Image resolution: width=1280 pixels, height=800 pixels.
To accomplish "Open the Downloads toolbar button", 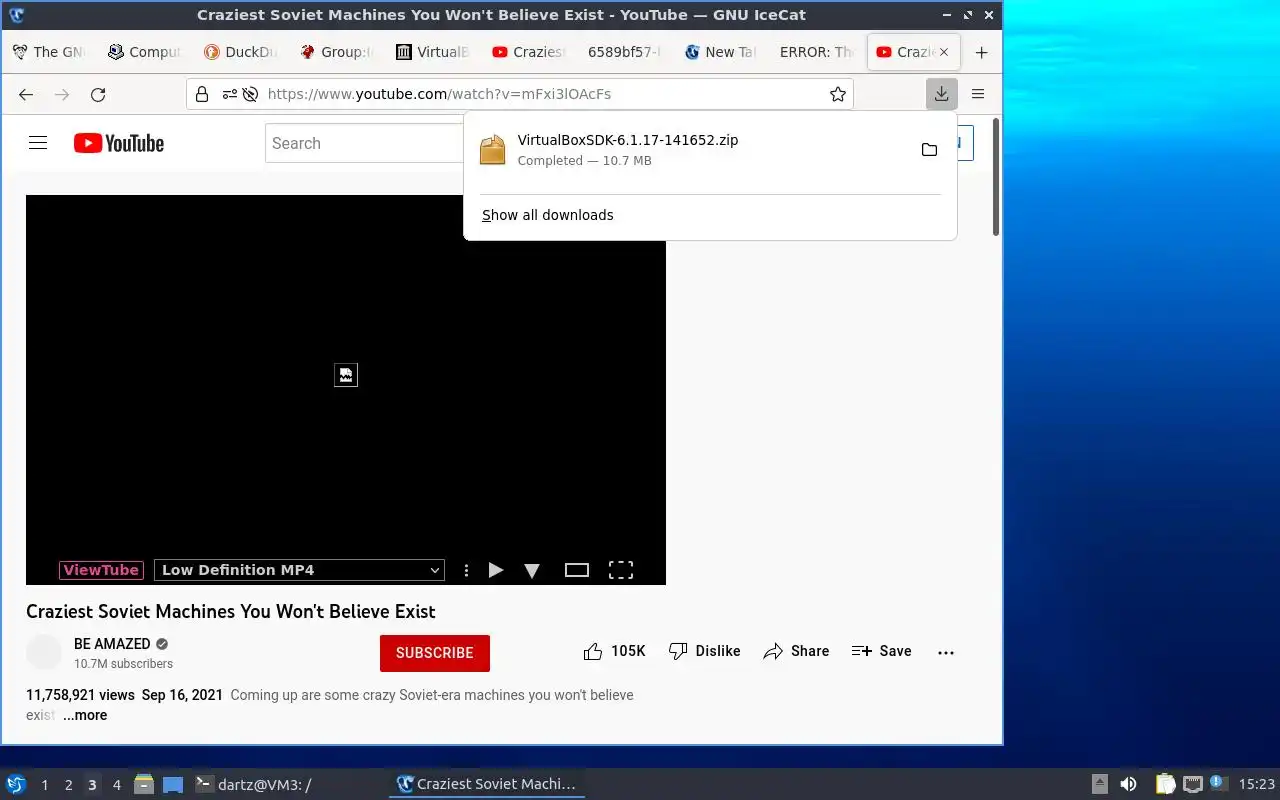I will [x=941, y=94].
